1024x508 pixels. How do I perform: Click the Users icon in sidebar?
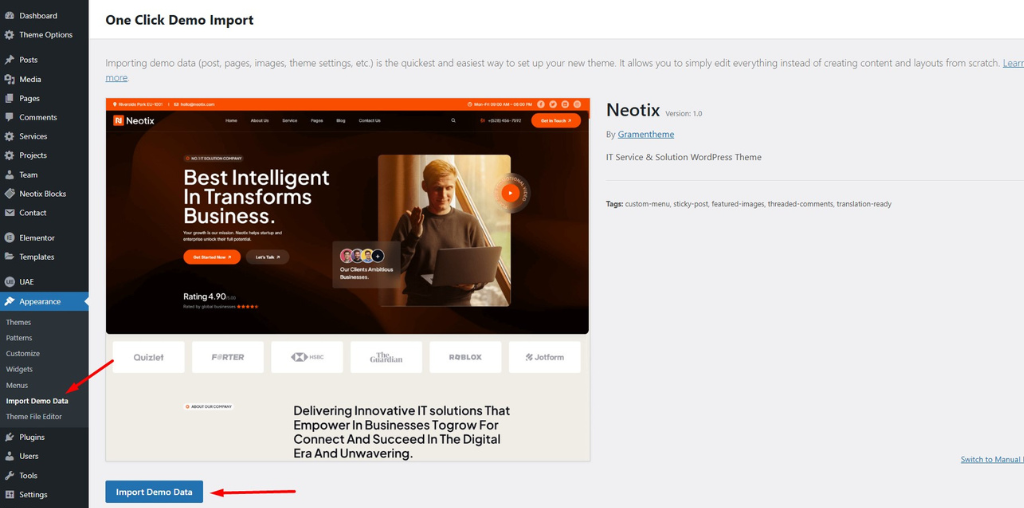coord(9,456)
